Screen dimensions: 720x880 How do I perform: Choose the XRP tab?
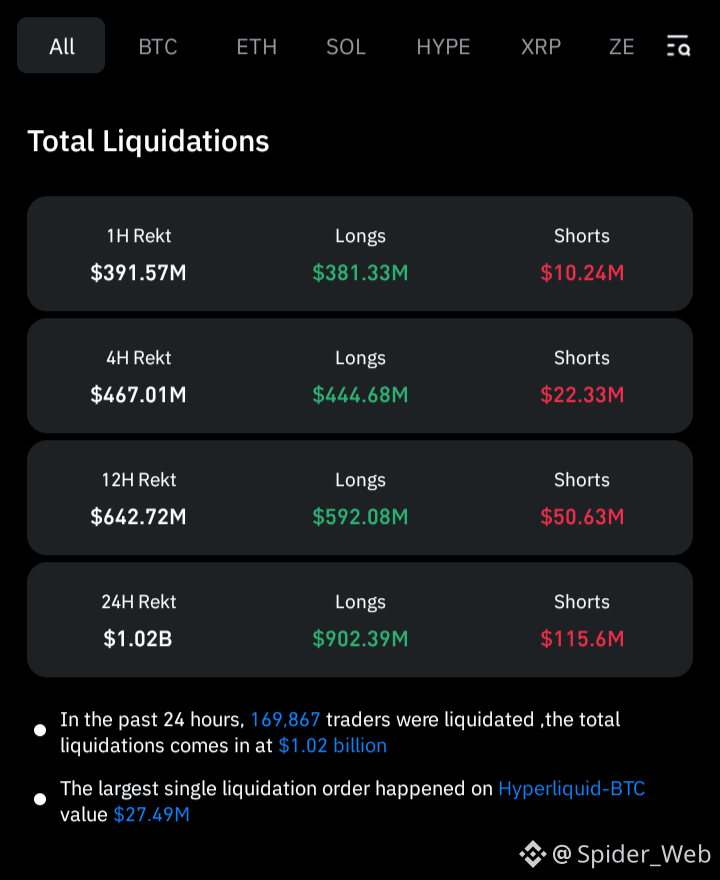540,47
